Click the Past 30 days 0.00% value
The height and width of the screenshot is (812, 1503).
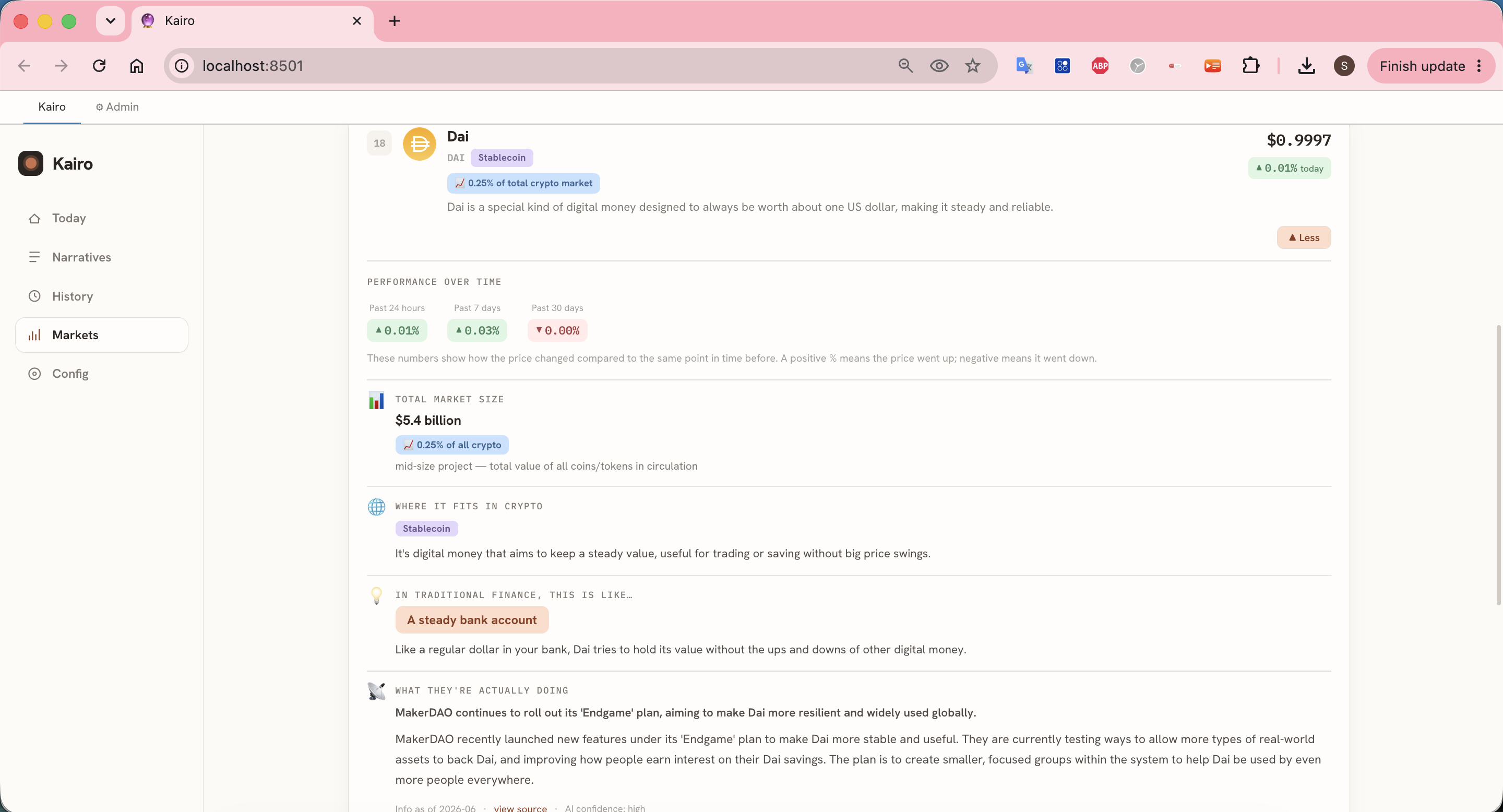coord(557,331)
